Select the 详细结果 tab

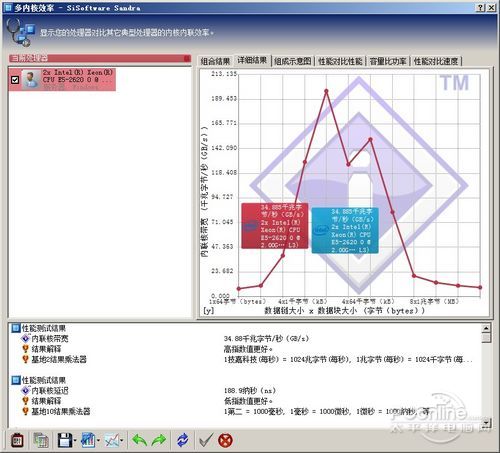coord(252,60)
